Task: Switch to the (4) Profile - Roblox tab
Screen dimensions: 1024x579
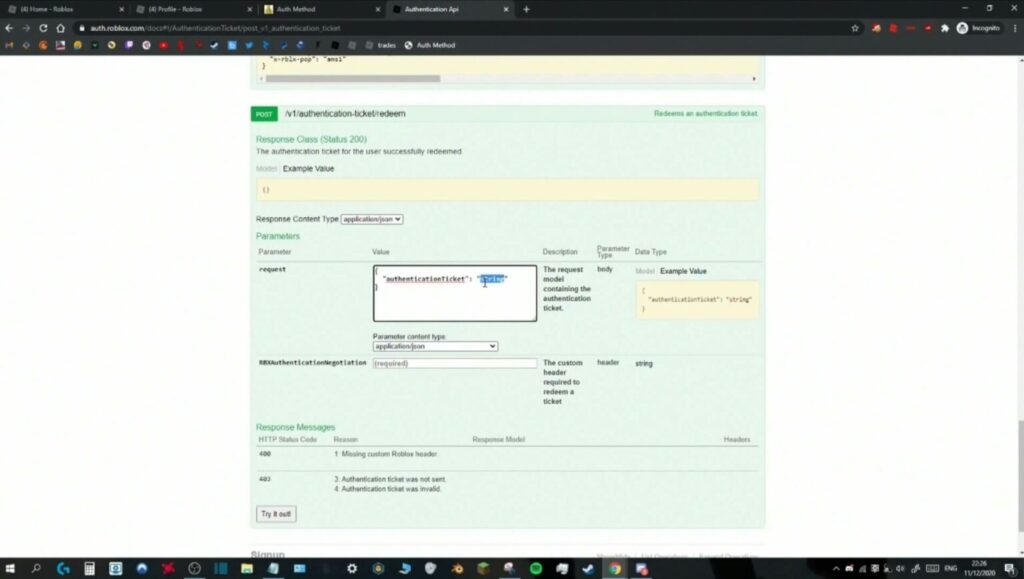Action: (x=192, y=9)
